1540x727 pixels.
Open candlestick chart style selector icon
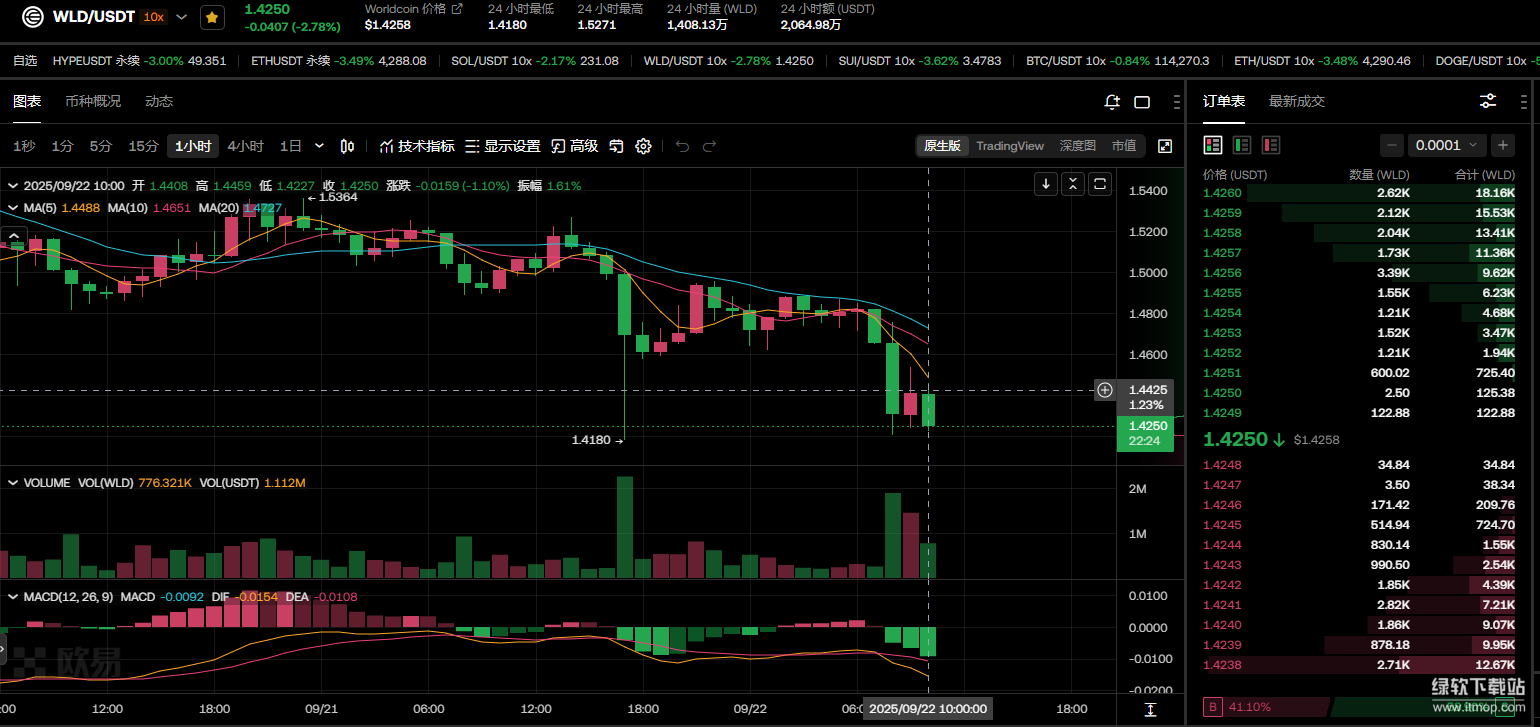347,146
